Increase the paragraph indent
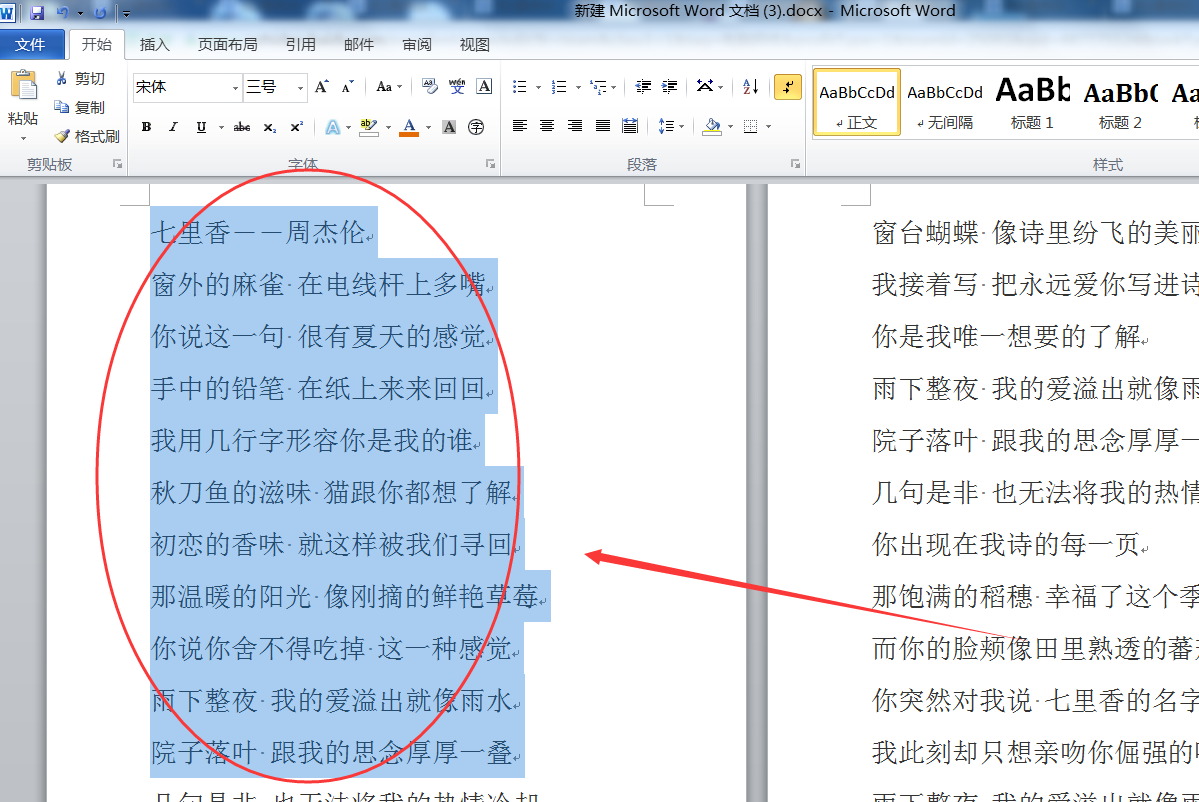 (x=670, y=87)
